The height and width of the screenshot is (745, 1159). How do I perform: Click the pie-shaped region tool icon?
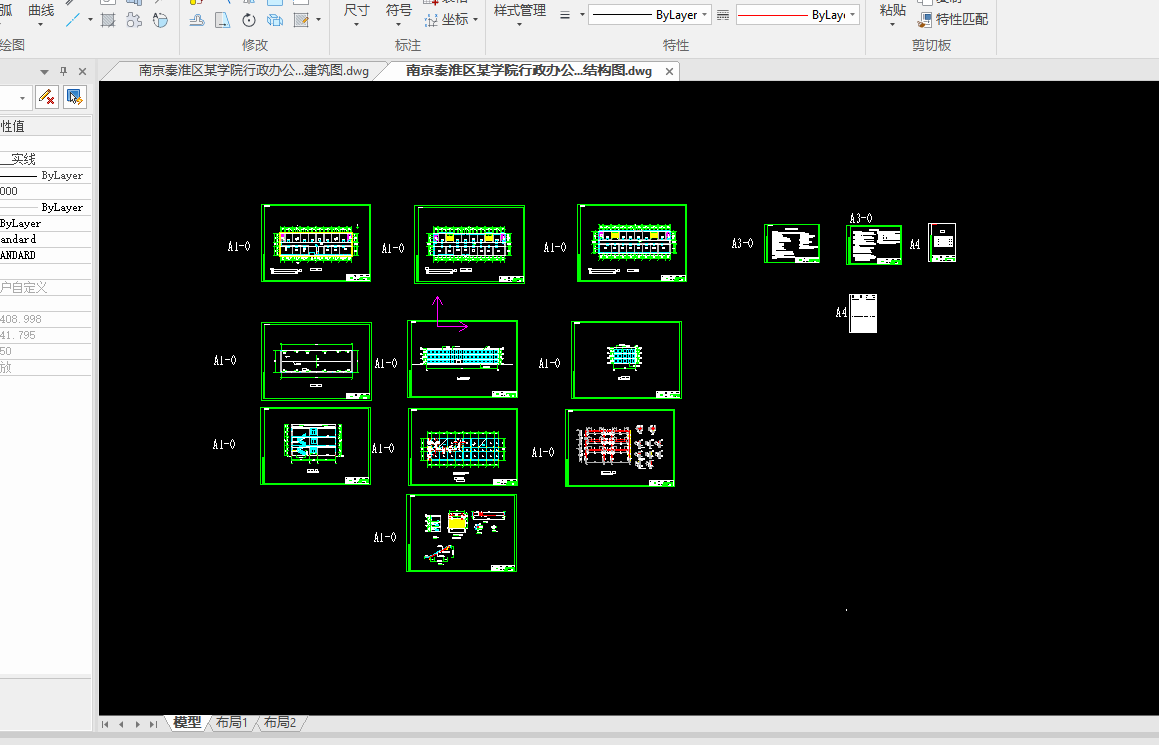point(160,20)
